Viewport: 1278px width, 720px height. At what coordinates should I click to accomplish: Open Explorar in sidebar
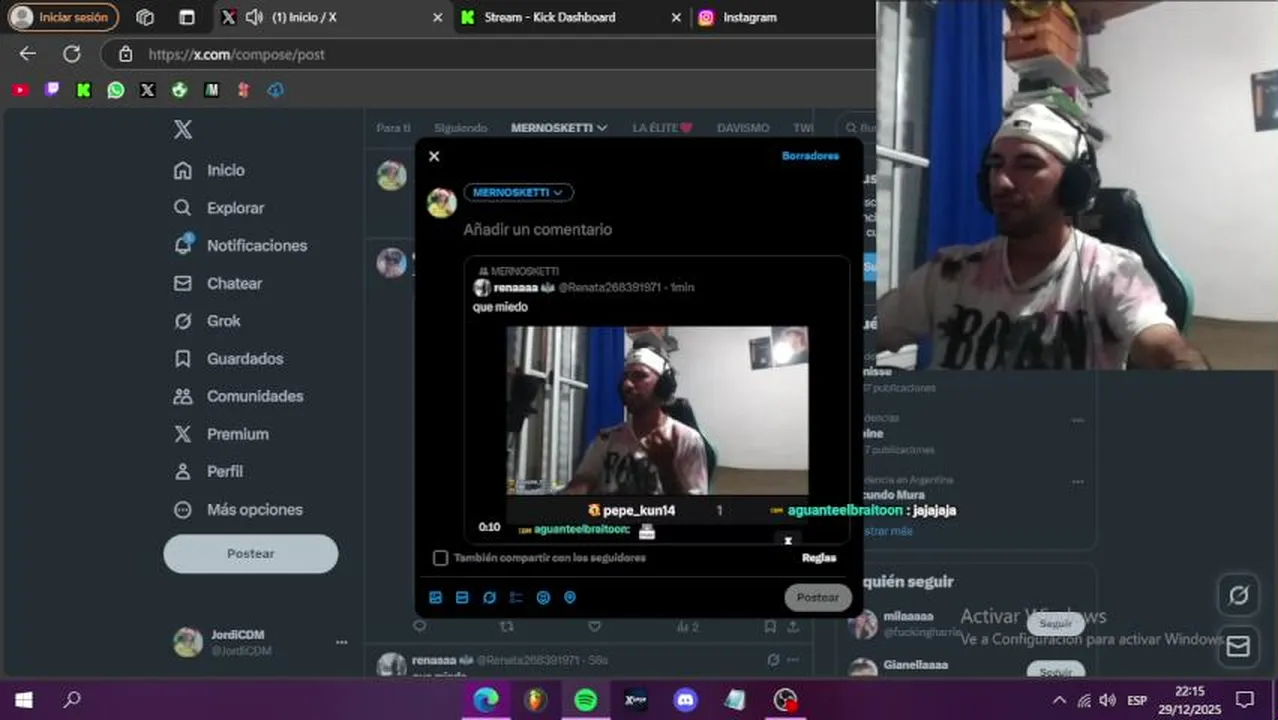(x=219, y=208)
